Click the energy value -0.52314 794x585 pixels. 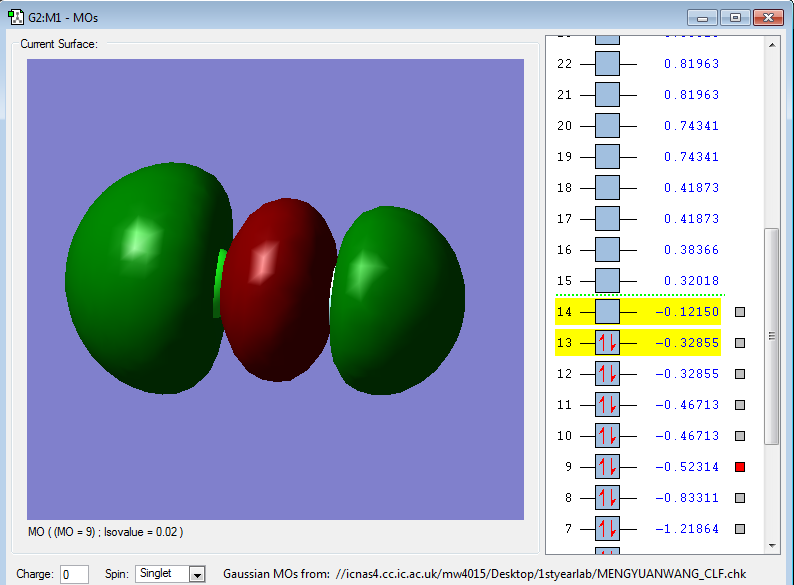(687, 467)
